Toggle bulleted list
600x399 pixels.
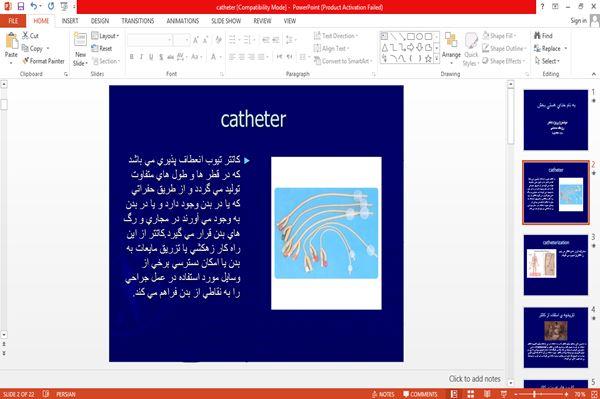click(x=232, y=40)
